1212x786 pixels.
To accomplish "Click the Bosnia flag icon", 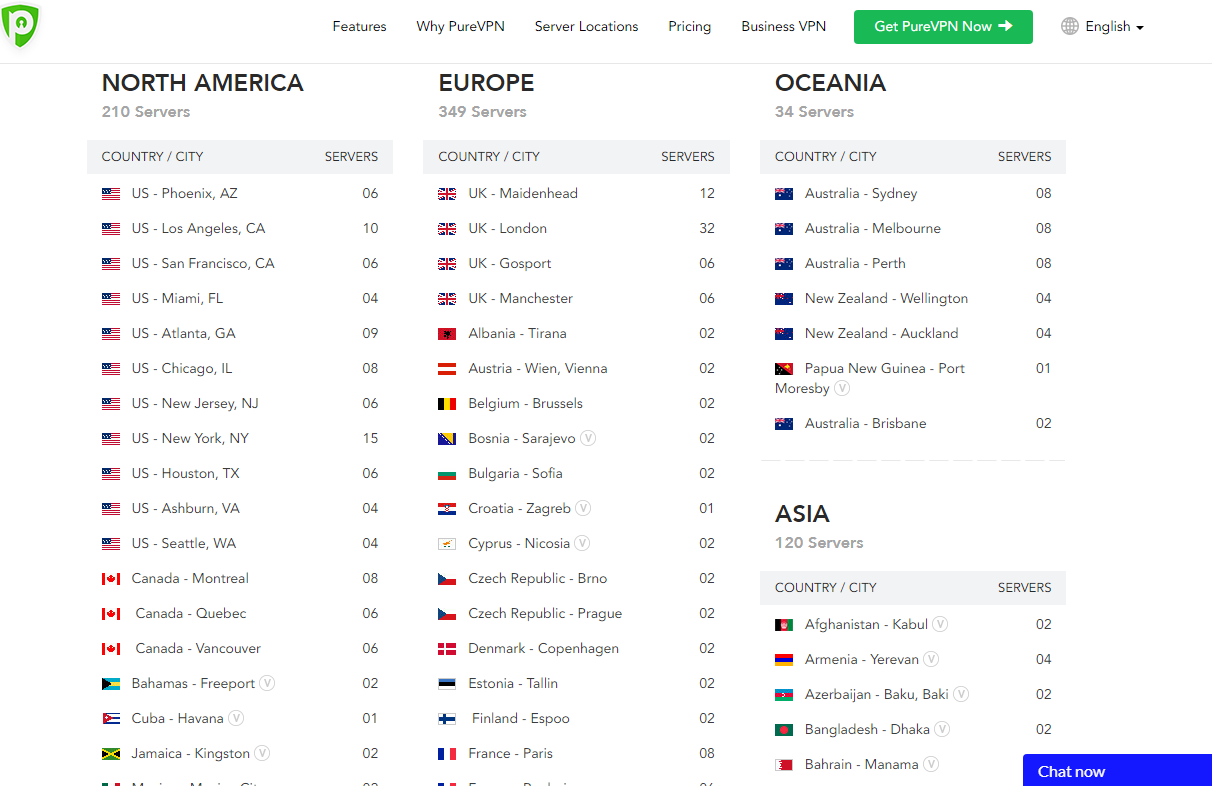I will pos(447,439).
